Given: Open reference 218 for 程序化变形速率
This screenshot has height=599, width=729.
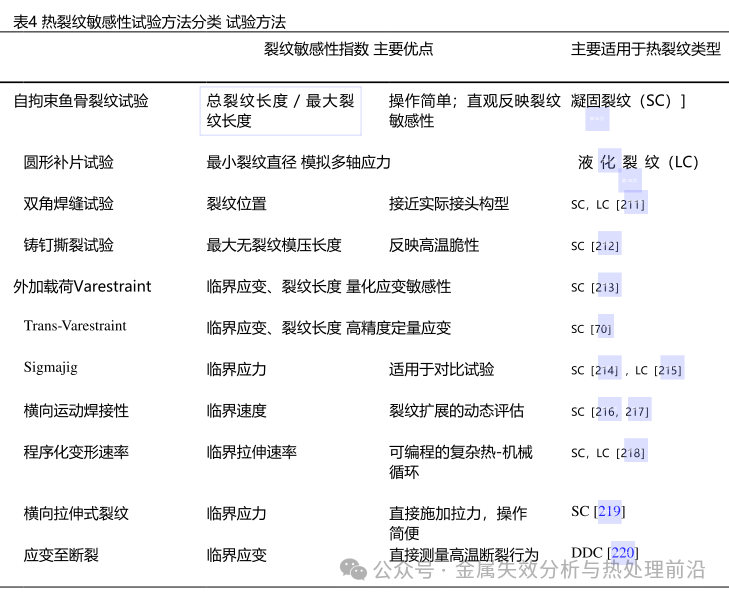Looking at the screenshot, I should point(631,453).
